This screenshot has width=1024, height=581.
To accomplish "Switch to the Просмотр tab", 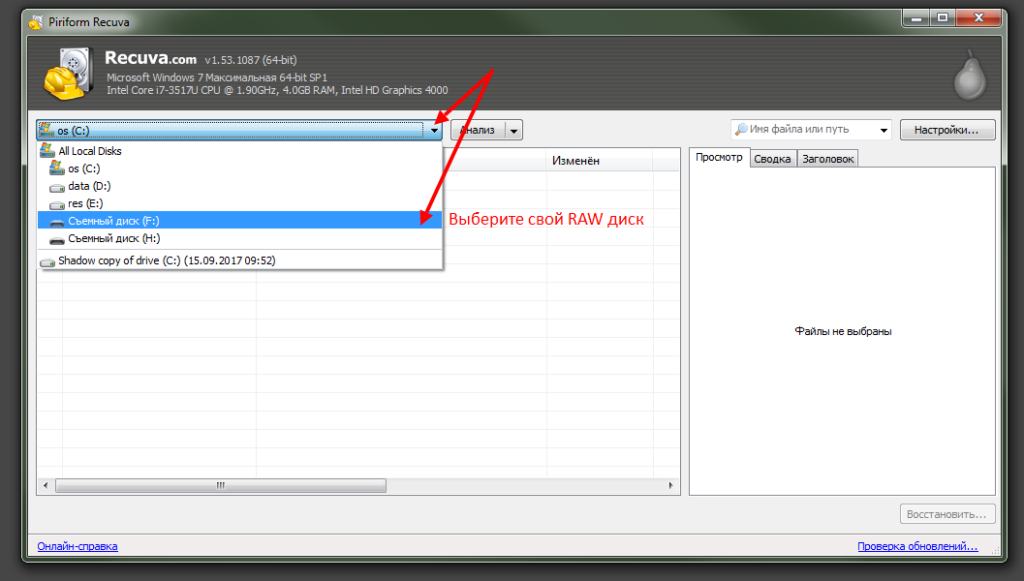I will point(719,158).
